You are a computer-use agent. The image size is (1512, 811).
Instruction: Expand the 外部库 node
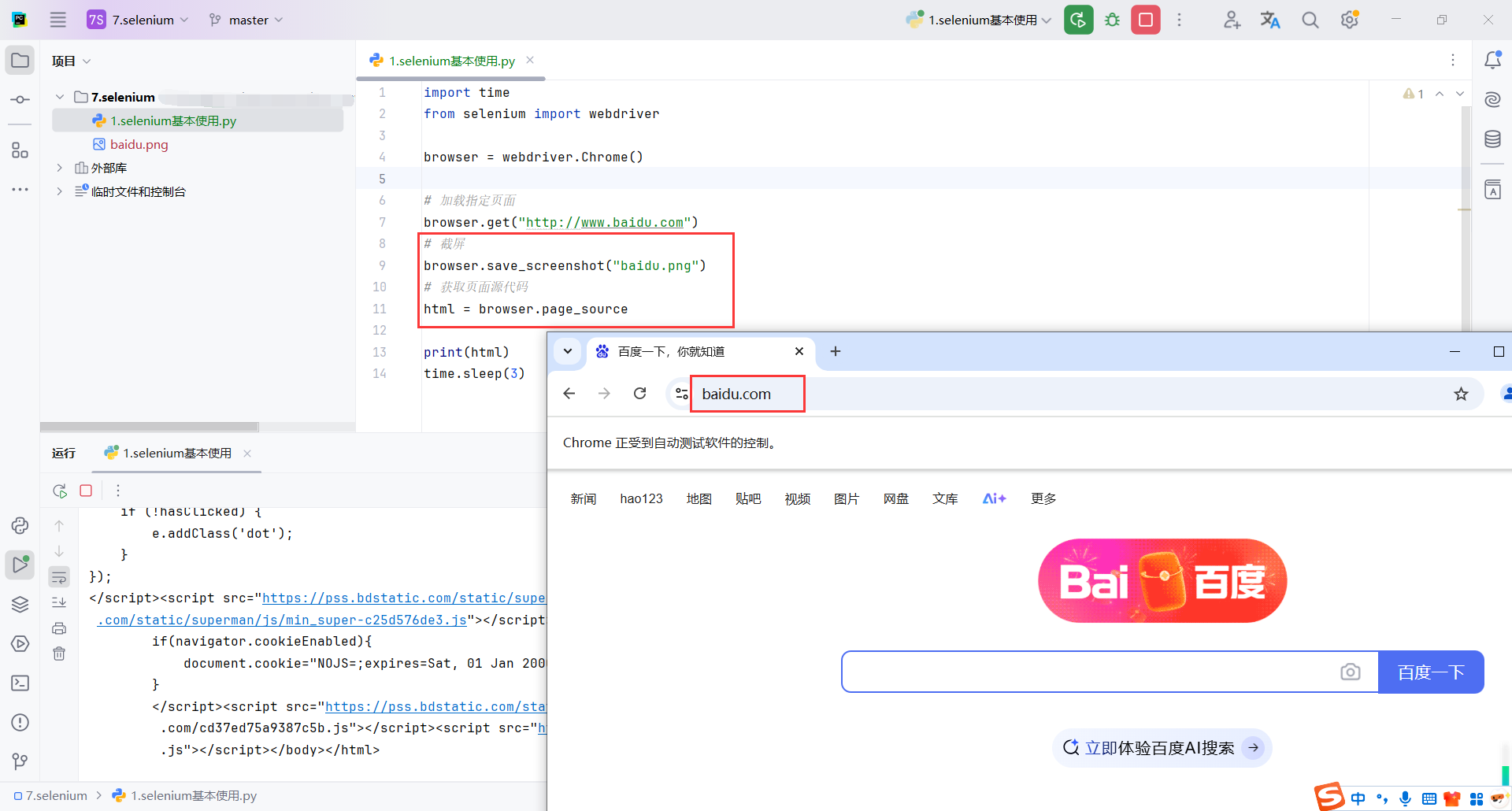click(59, 168)
